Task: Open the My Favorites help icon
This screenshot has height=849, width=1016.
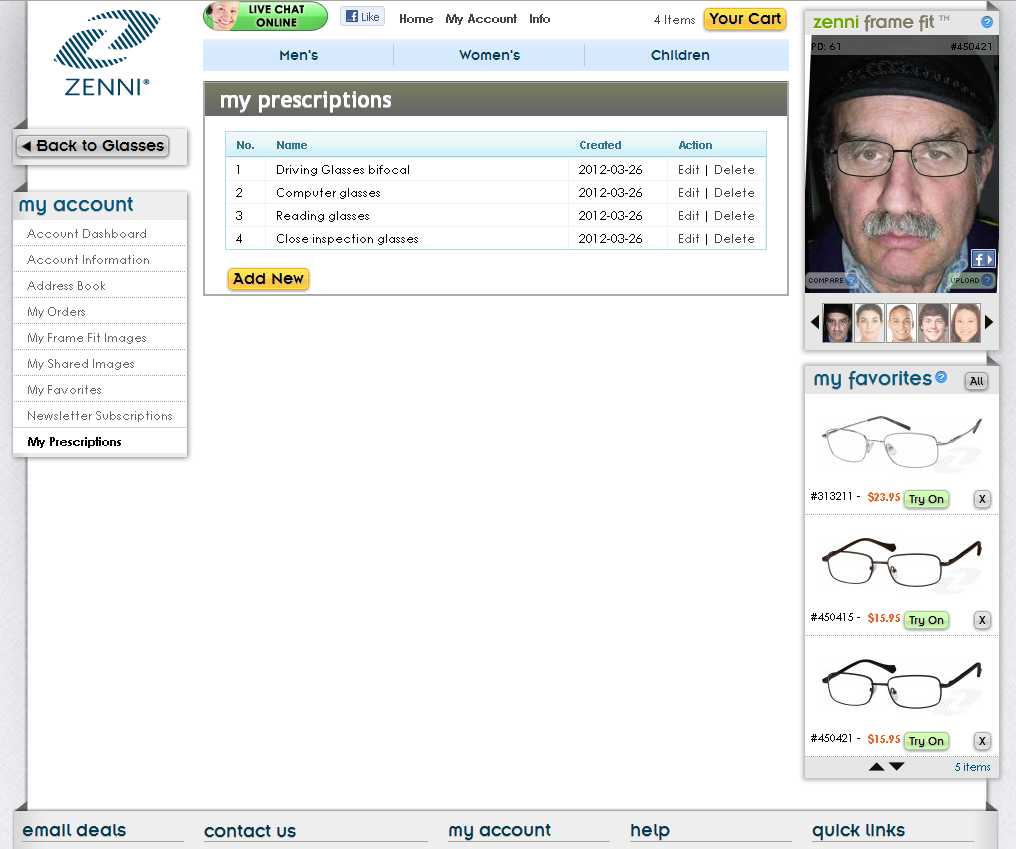Action: pyautogui.click(x=940, y=378)
